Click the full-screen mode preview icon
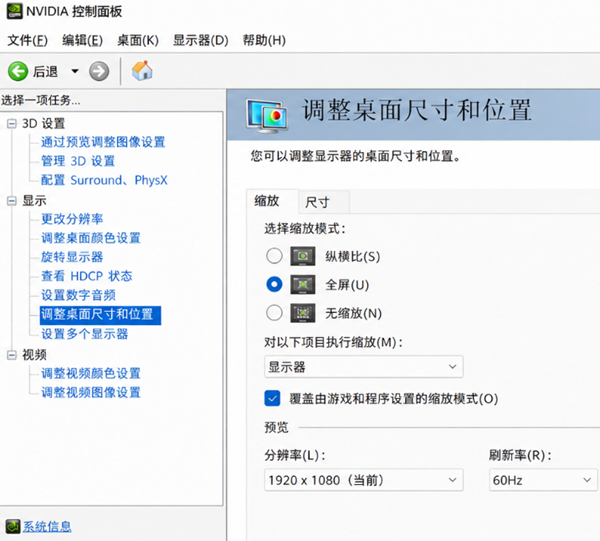The height and width of the screenshot is (541, 600). tap(303, 285)
